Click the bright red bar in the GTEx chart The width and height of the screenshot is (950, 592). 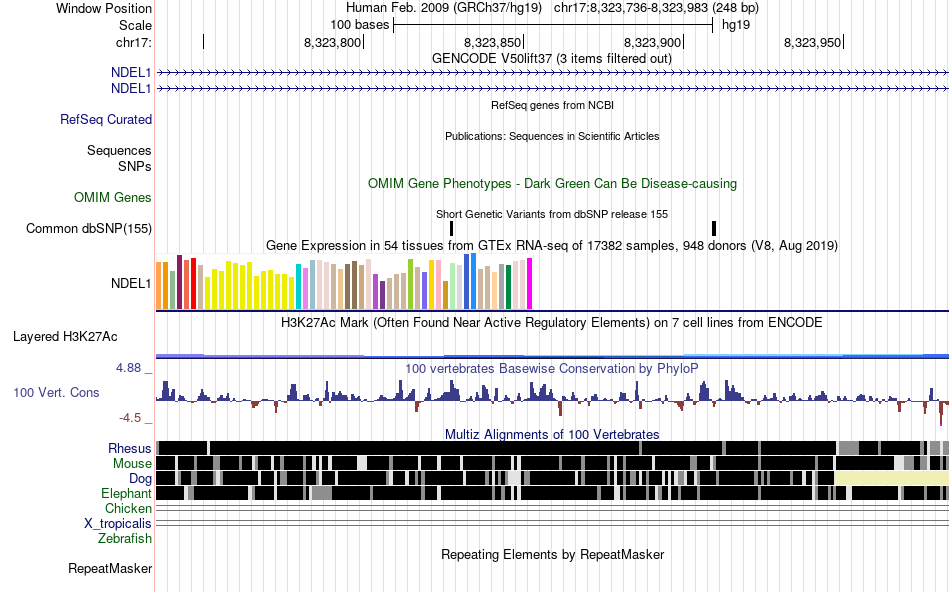[x=193, y=284]
